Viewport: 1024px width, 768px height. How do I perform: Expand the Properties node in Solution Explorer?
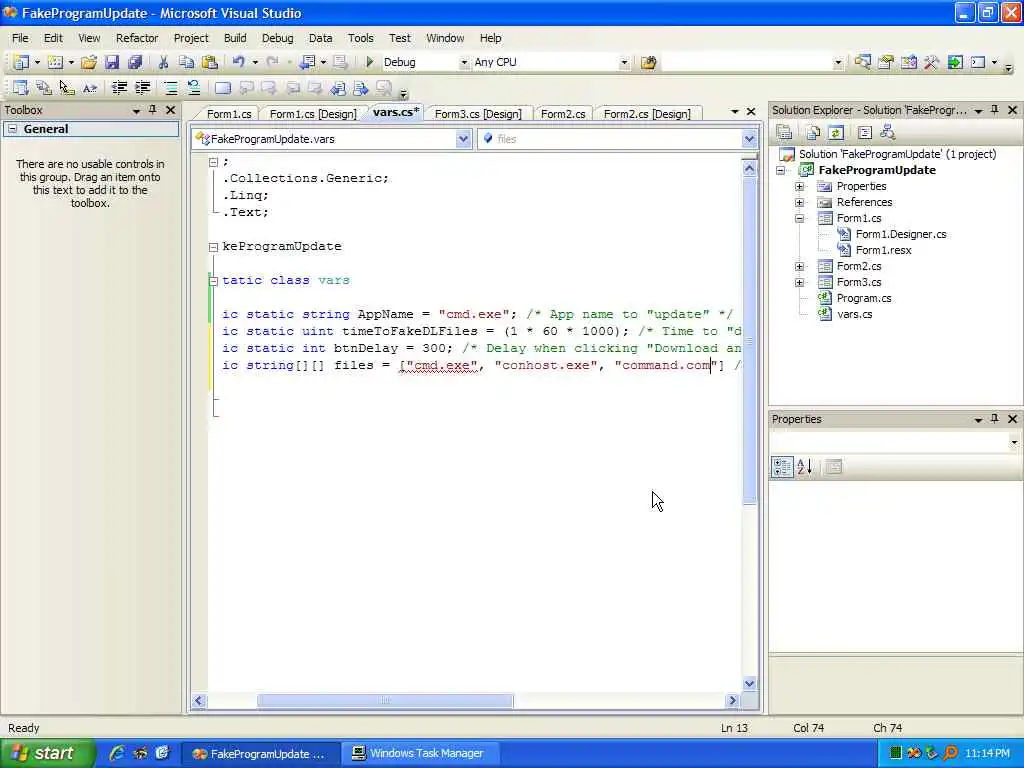click(799, 186)
